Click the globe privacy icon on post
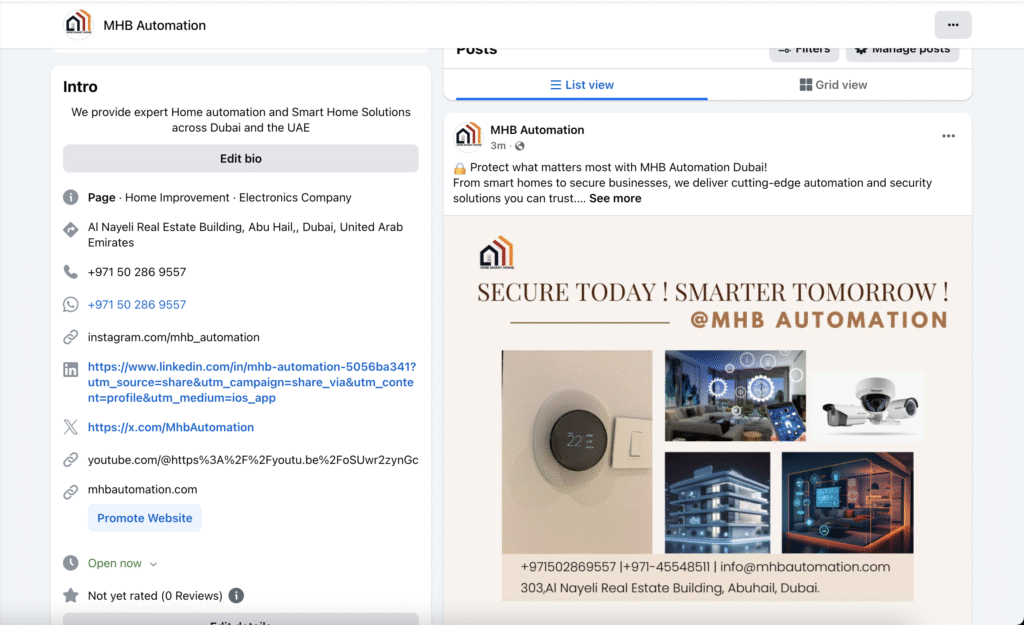Image resolution: width=1024 pixels, height=625 pixels. click(519, 147)
